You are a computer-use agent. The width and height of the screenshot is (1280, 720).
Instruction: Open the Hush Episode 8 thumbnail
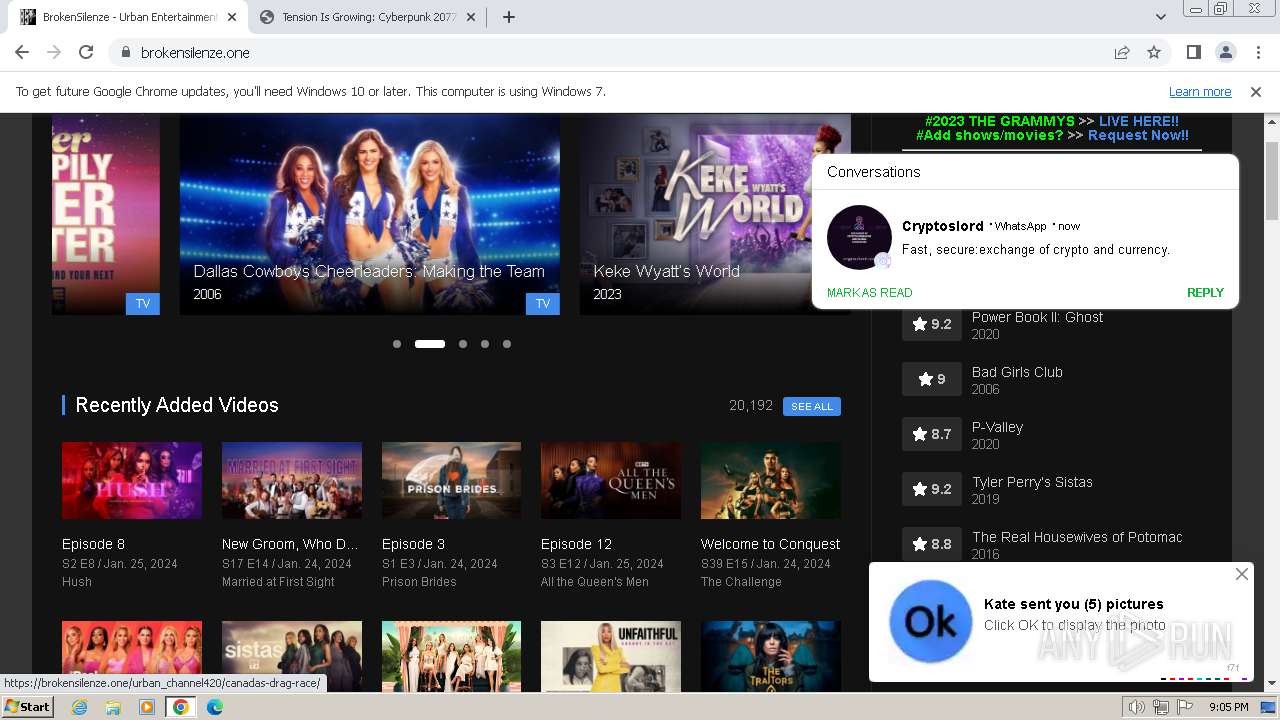[x=132, y=481]
